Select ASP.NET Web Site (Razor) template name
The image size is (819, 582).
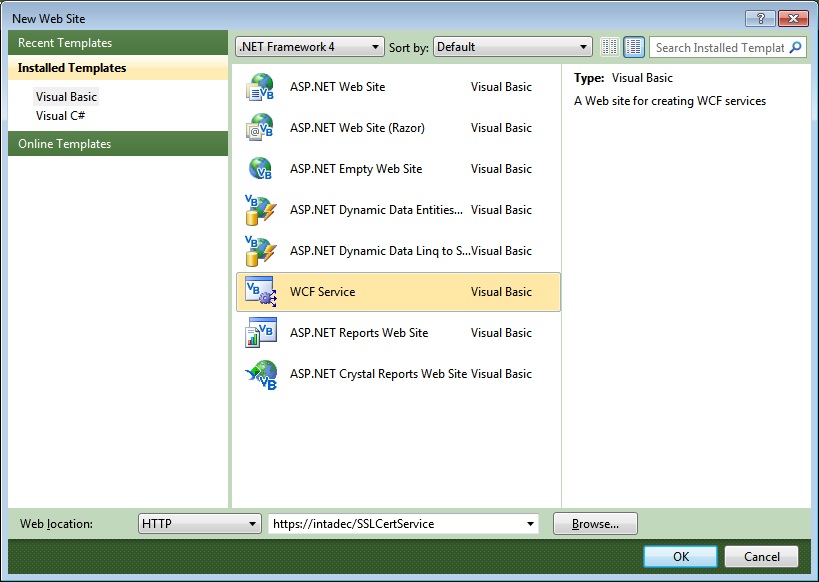click(357, 128)
